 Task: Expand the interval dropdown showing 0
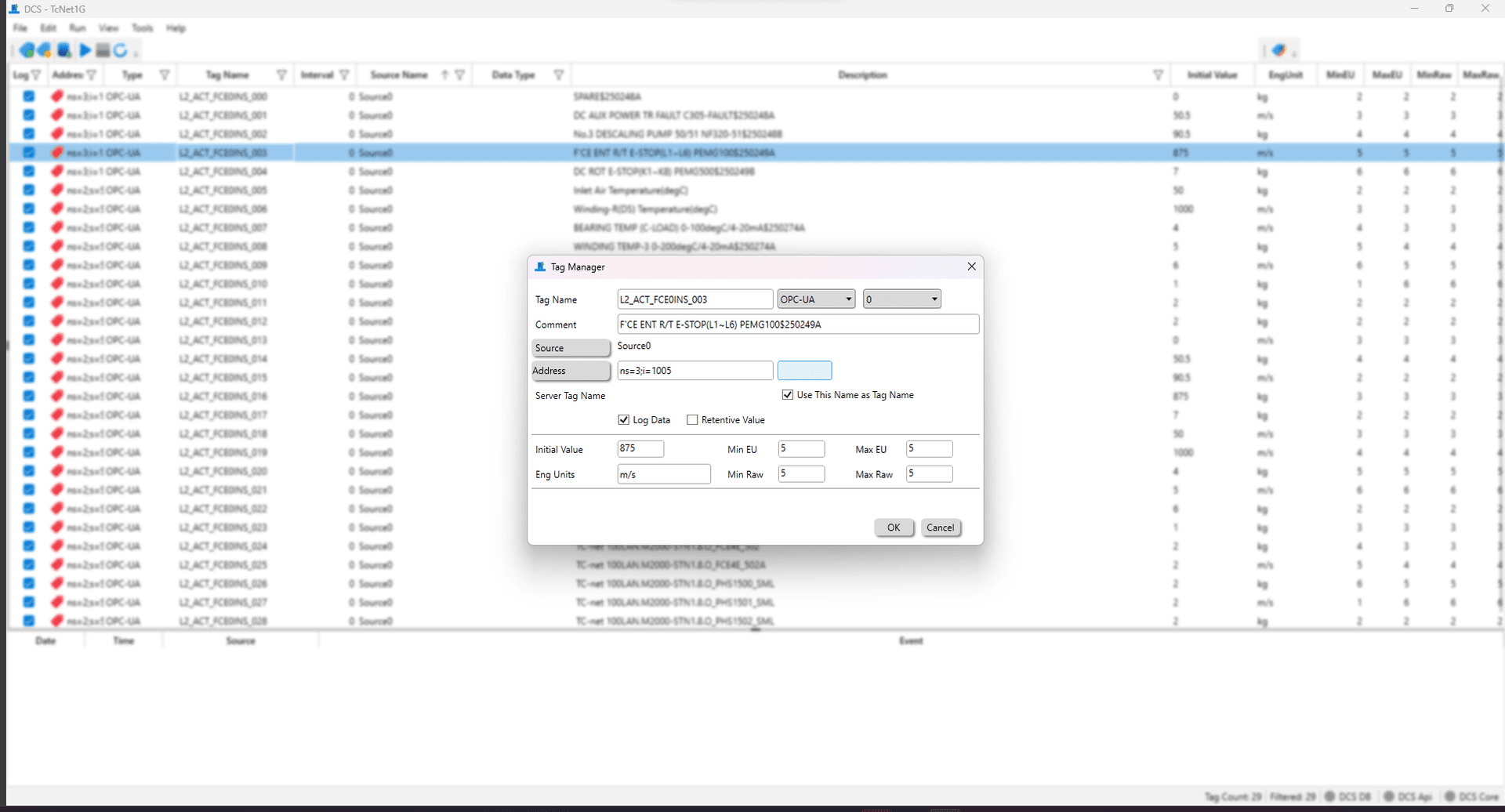point(901,299)
